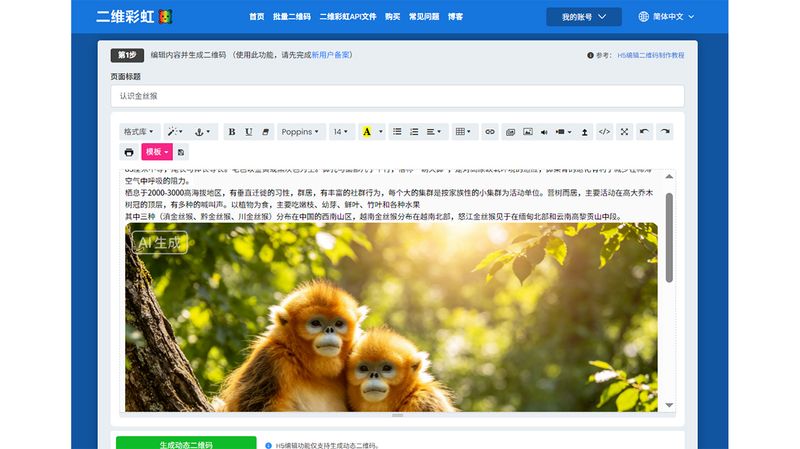
Task: Insert an image using the picture icon
Action: pos(528,132)
